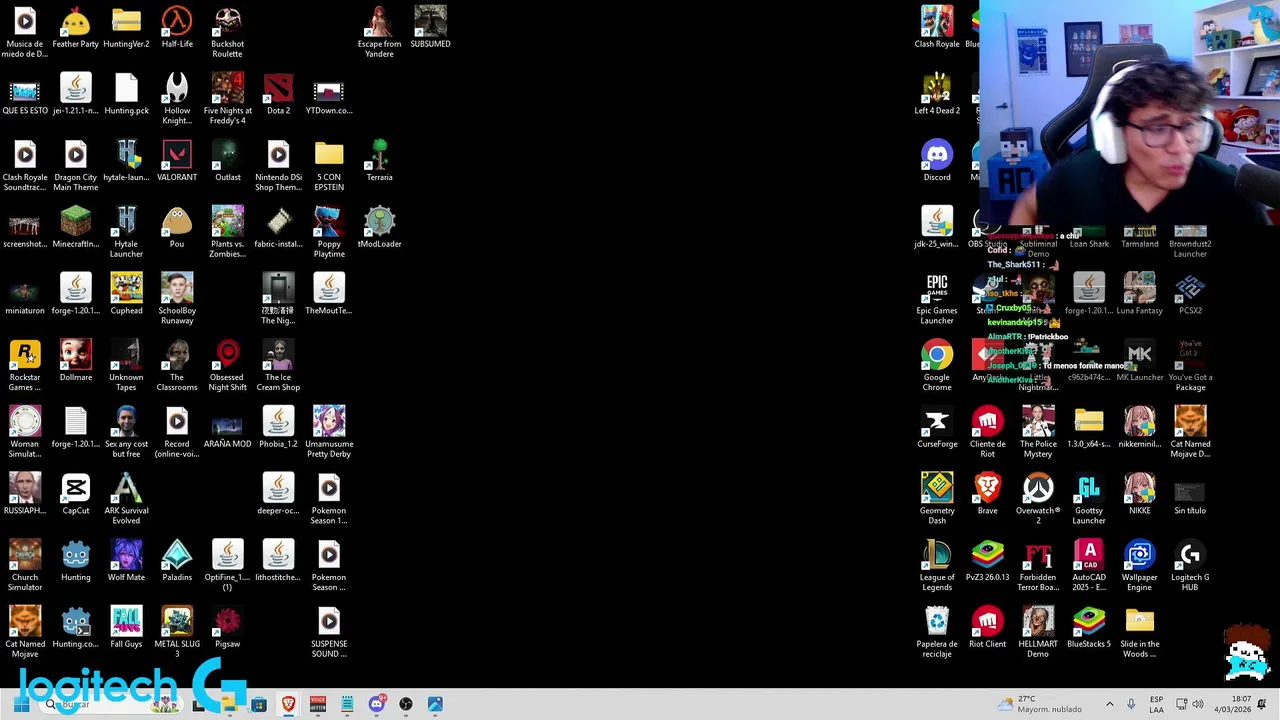Select the Feather Party desktop icon
The height and width of the screenshot is (720, 1280).
click(x=75, y=28)
